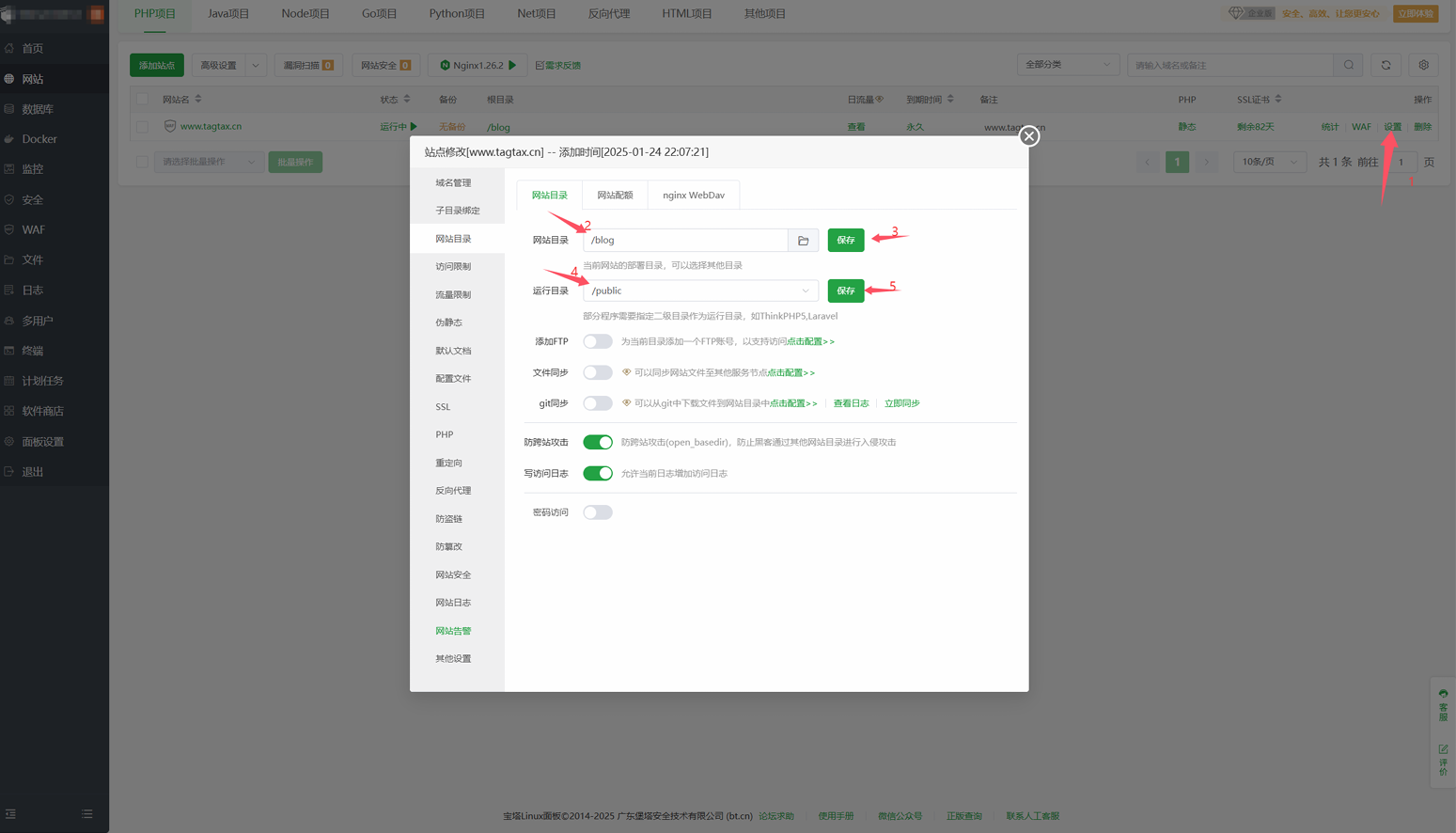
Task: Click the 网站目录 /blog input field
Action: click(x=685, y=241)
